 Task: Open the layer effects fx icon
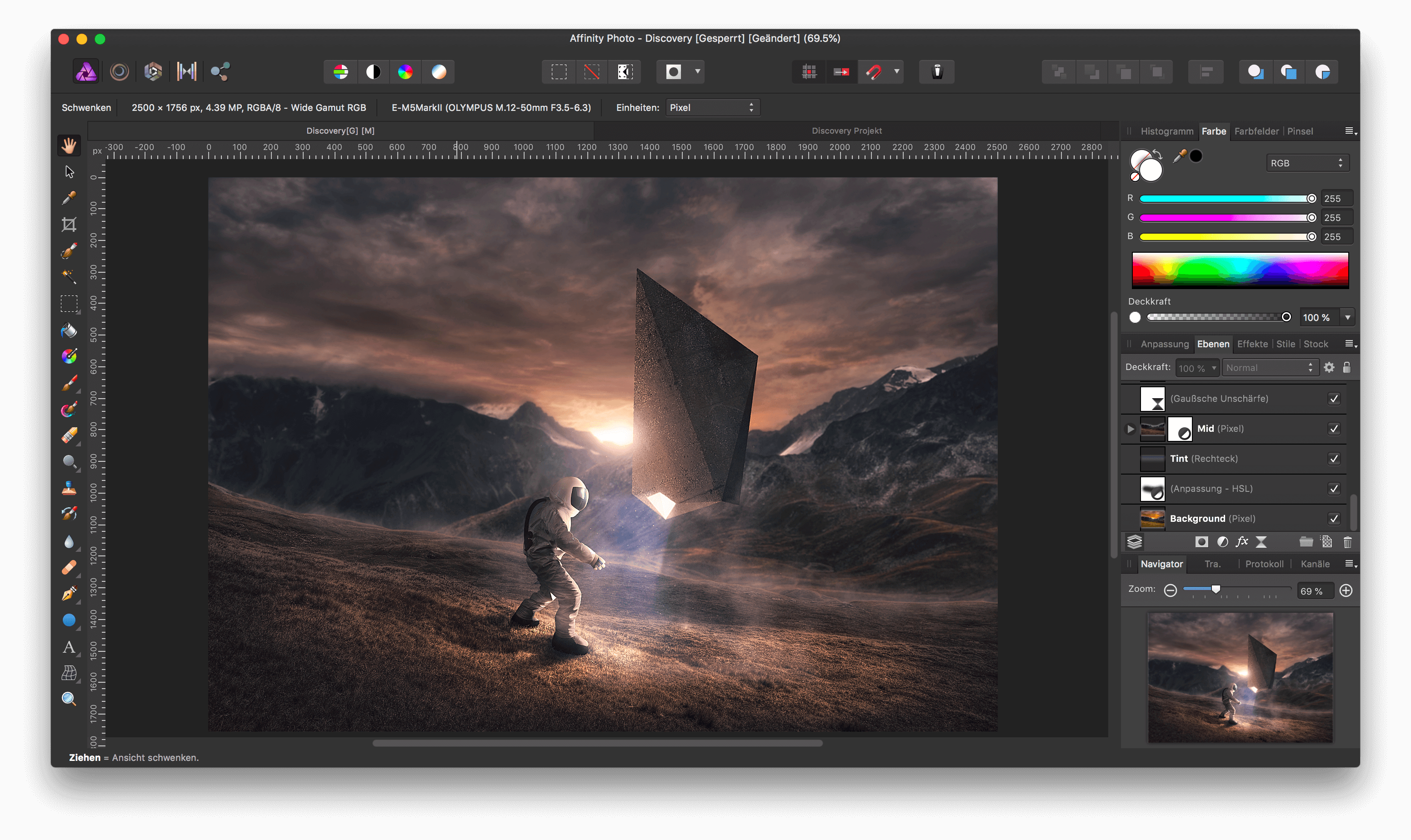point(1242,542)
